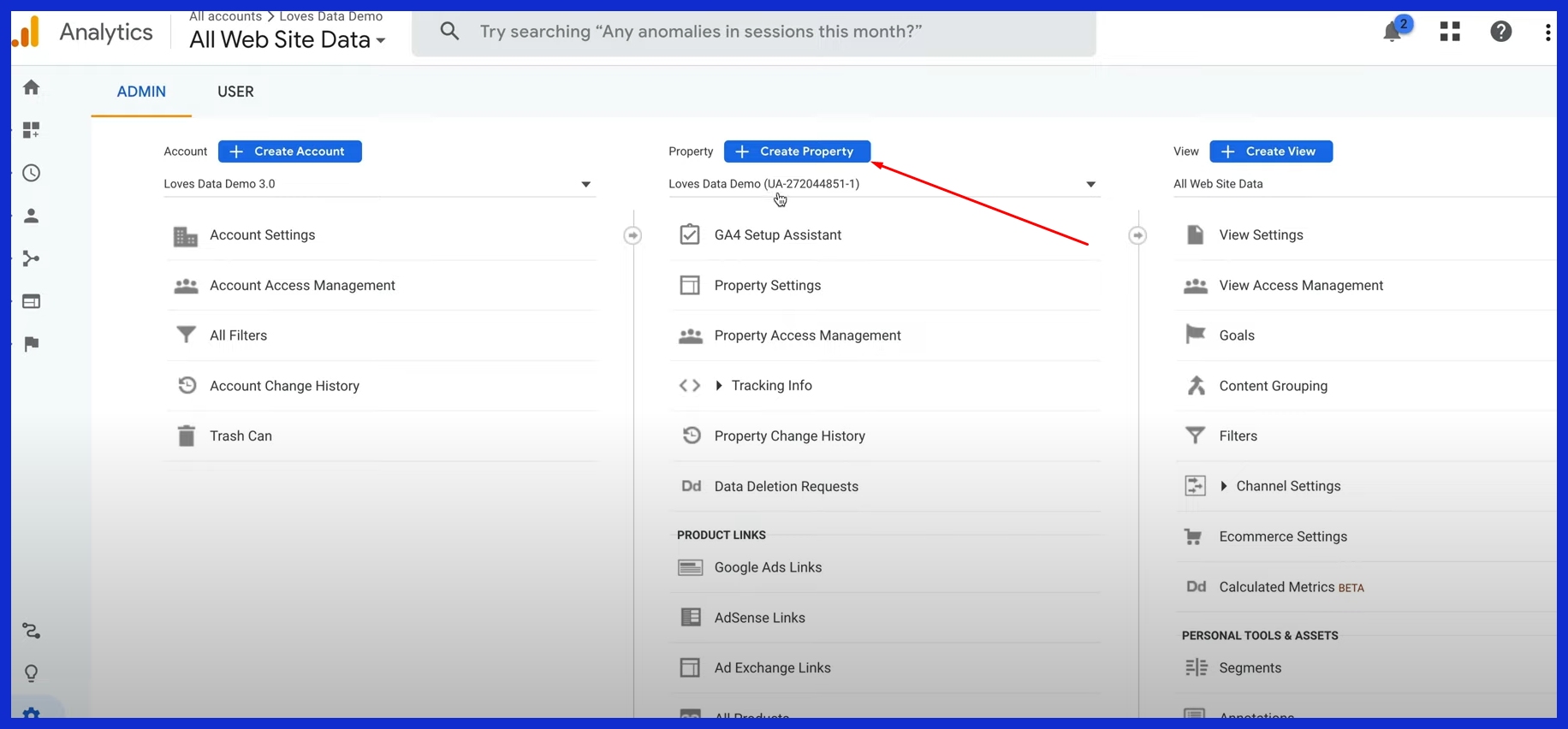Click the search magnifier icon
Screen dimensions: 1568x729
tap(449, 32)
